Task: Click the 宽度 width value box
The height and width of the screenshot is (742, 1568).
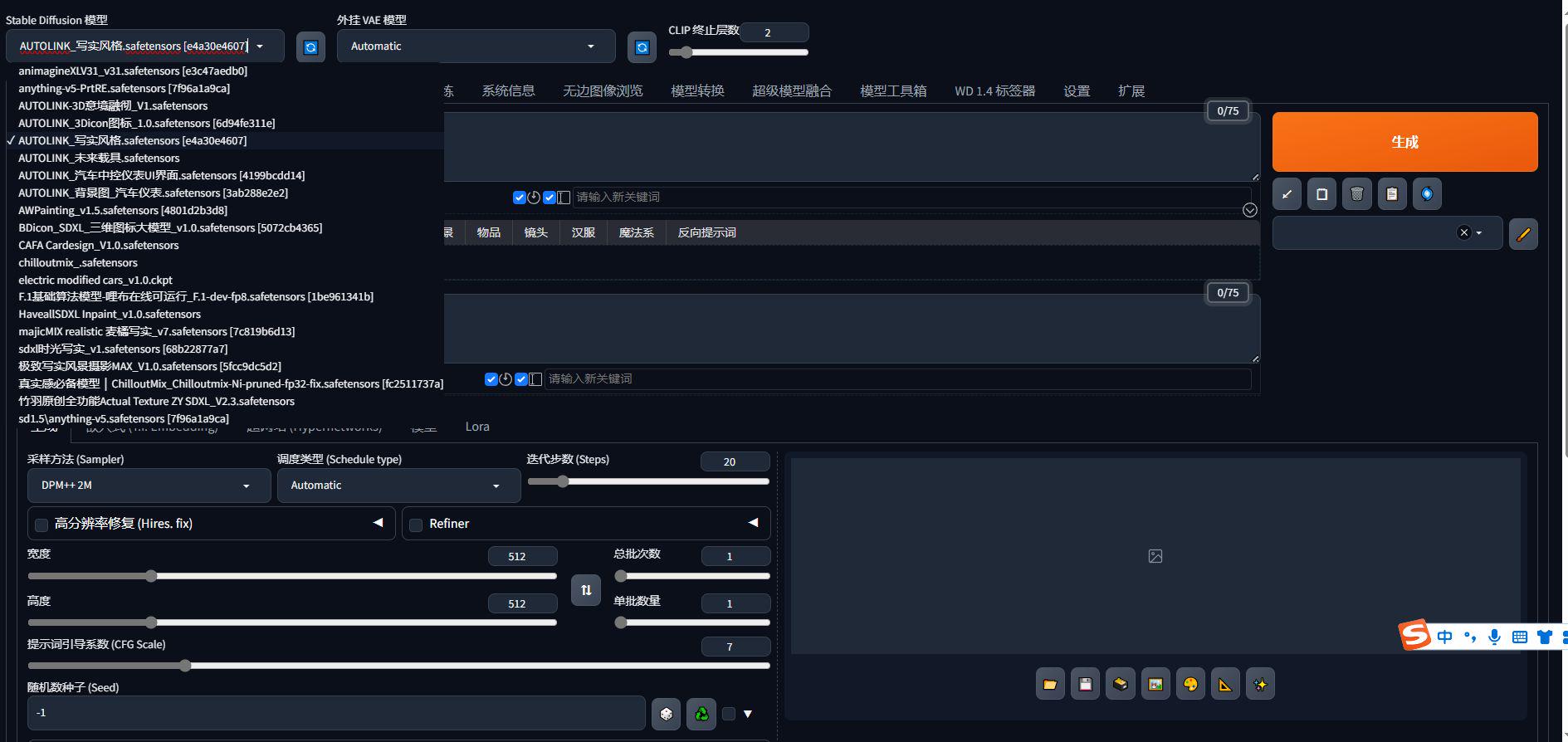Action: (522, 556)
